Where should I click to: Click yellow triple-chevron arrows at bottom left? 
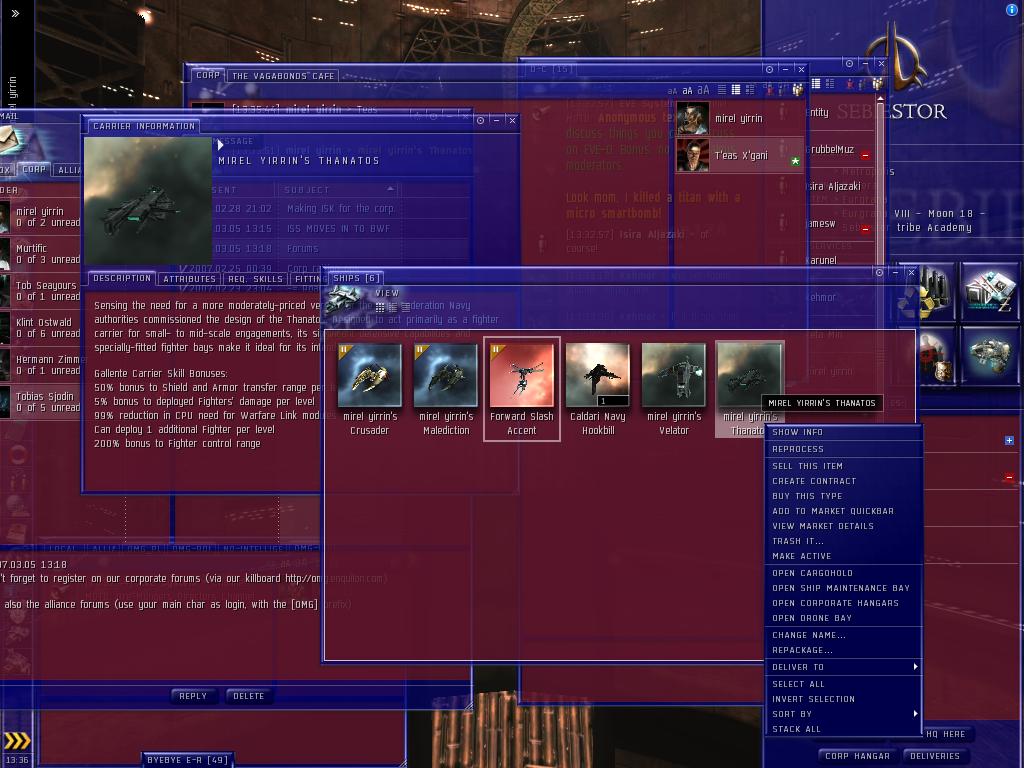click(16, 741)
